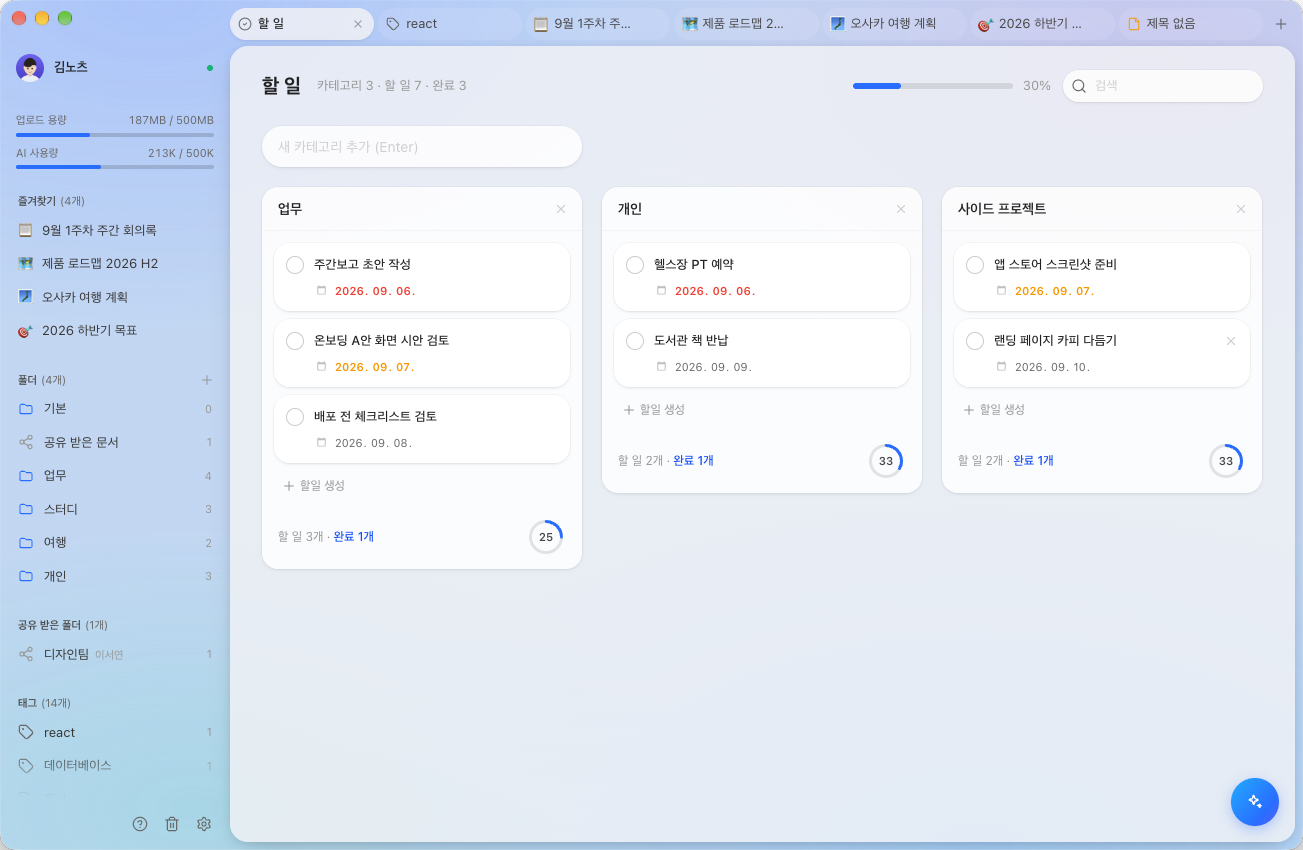The width and height of the screenshot is (1303, 850).
Task: Focus the 새 카테고리 추가 input
Action: point(422,147)
